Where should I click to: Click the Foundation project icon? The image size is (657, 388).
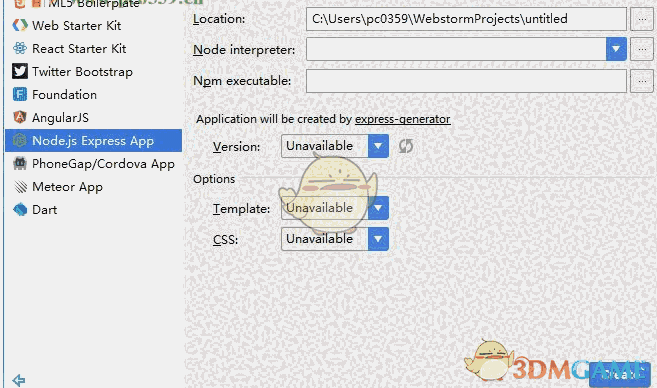(20, 95)
